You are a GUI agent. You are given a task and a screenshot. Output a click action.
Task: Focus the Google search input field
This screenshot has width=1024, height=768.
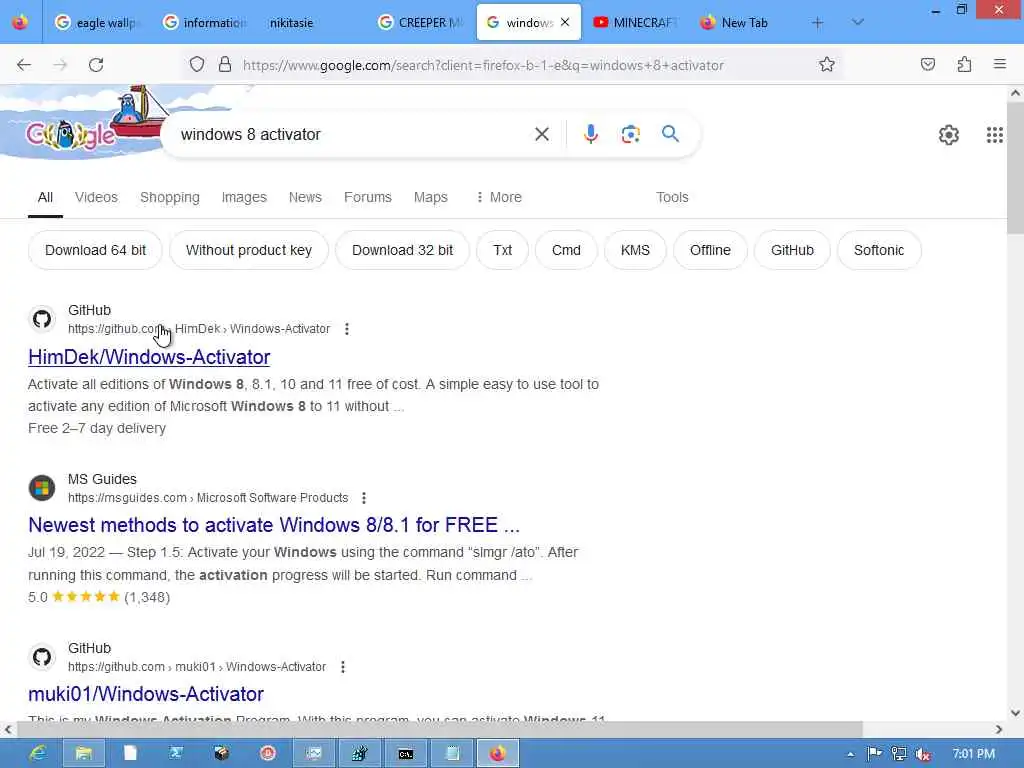[353, 135]
